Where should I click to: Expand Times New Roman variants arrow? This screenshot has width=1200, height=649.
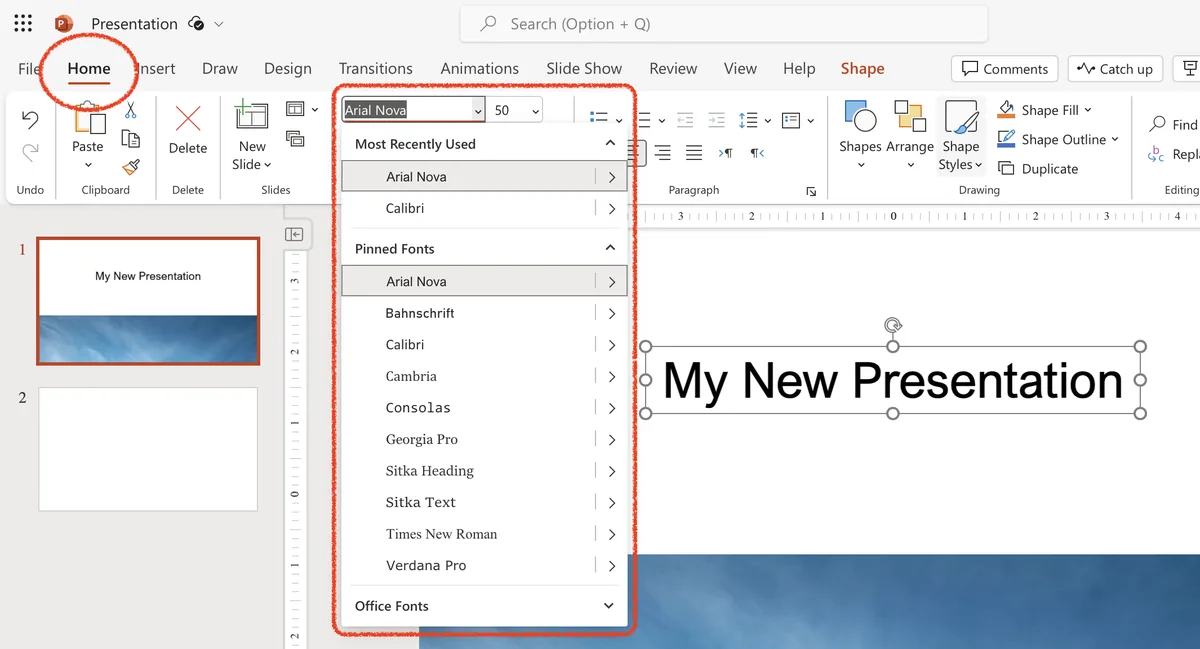click(611, 534)
